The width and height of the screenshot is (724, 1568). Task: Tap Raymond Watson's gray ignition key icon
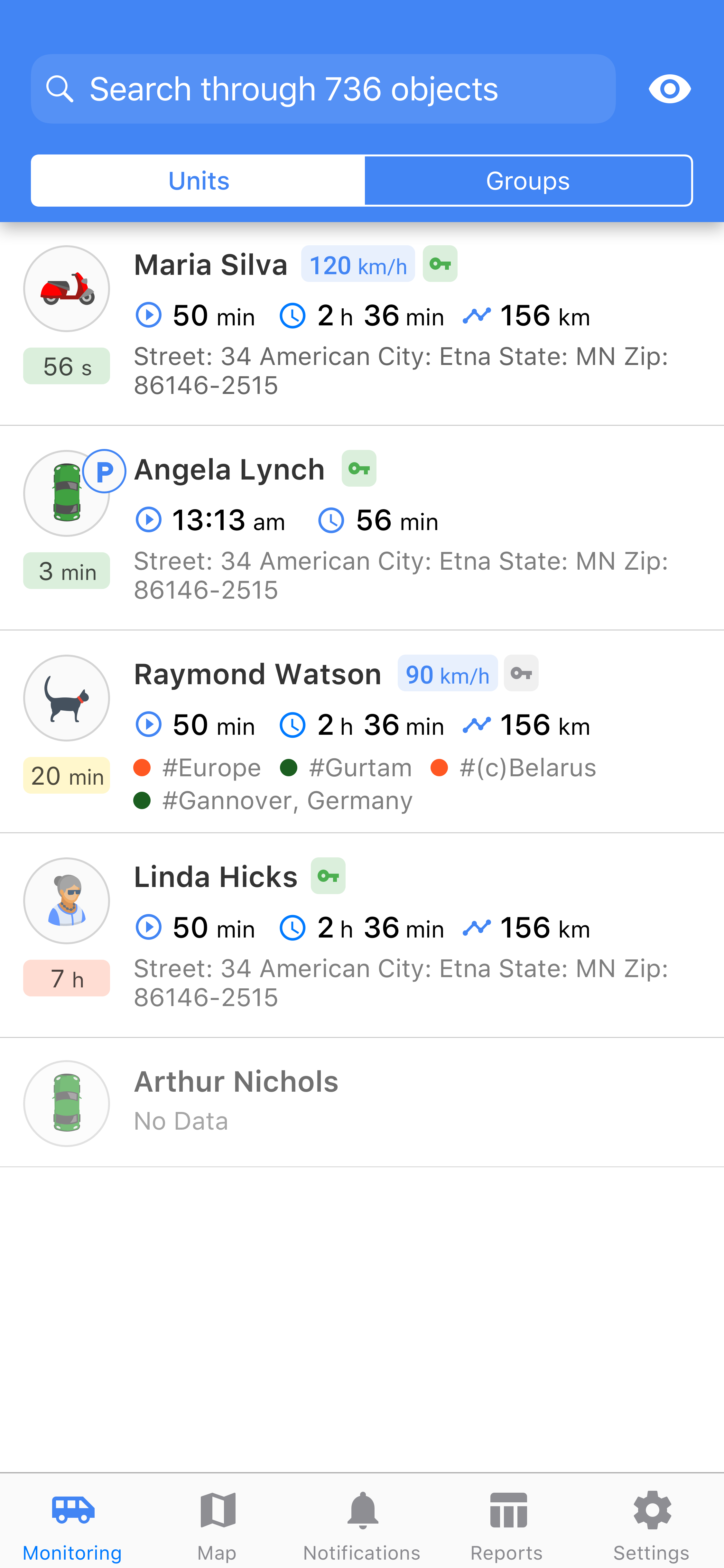(521, 674)
